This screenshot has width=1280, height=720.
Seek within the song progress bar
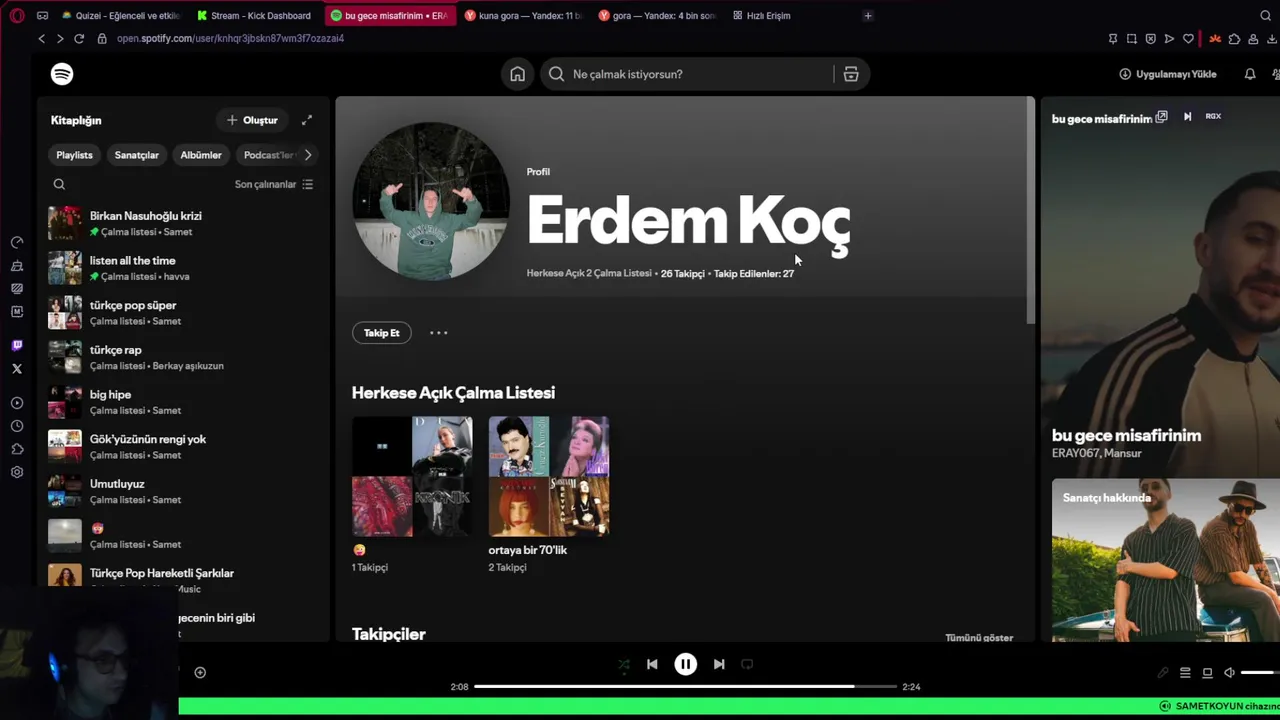[x=685, y=687]
